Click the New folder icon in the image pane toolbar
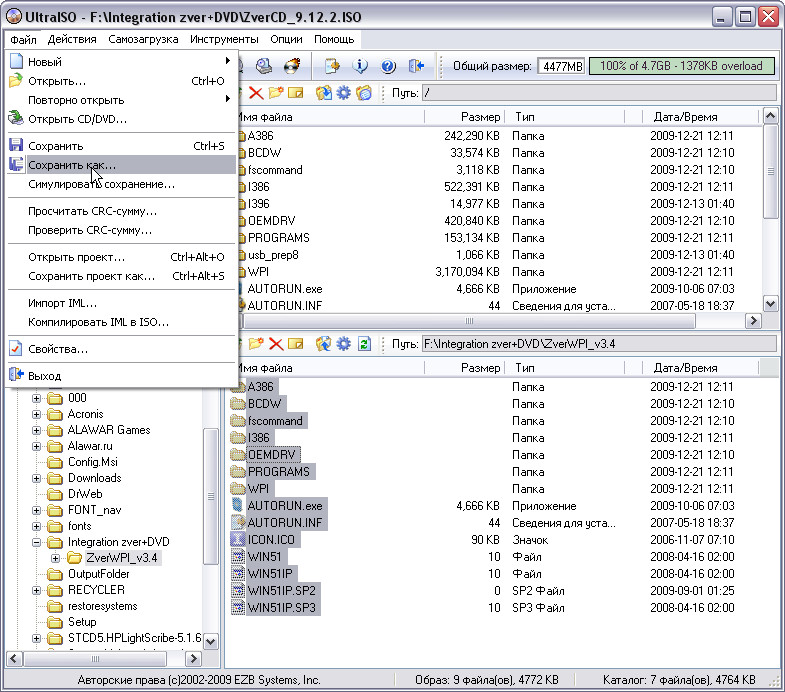The image size is (785, 692). pyautogui.click(x=276, y=93)
